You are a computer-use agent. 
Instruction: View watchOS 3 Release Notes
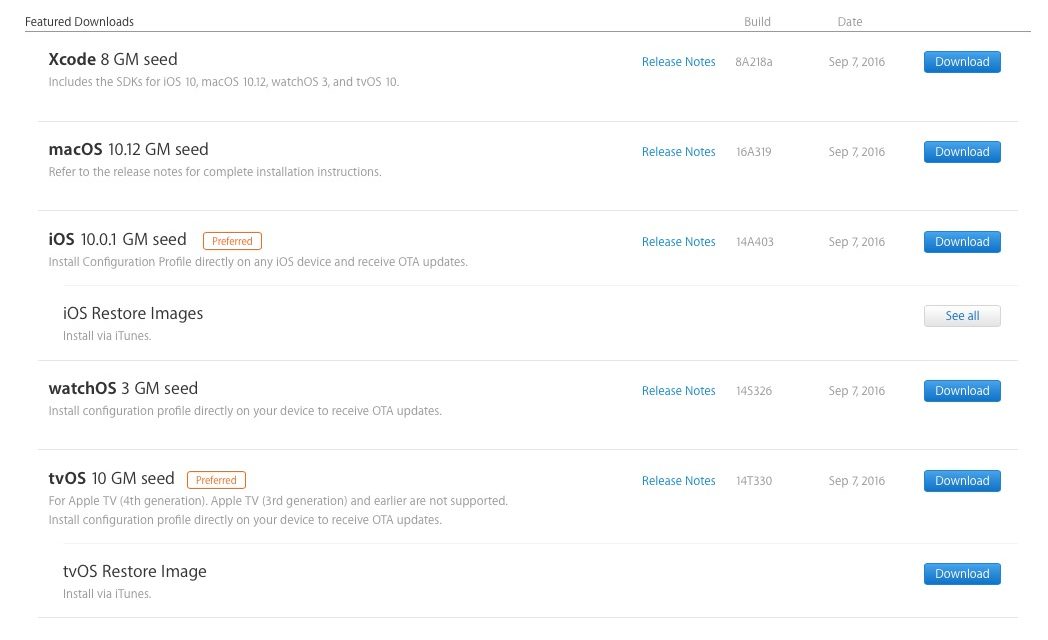[678, 391]
